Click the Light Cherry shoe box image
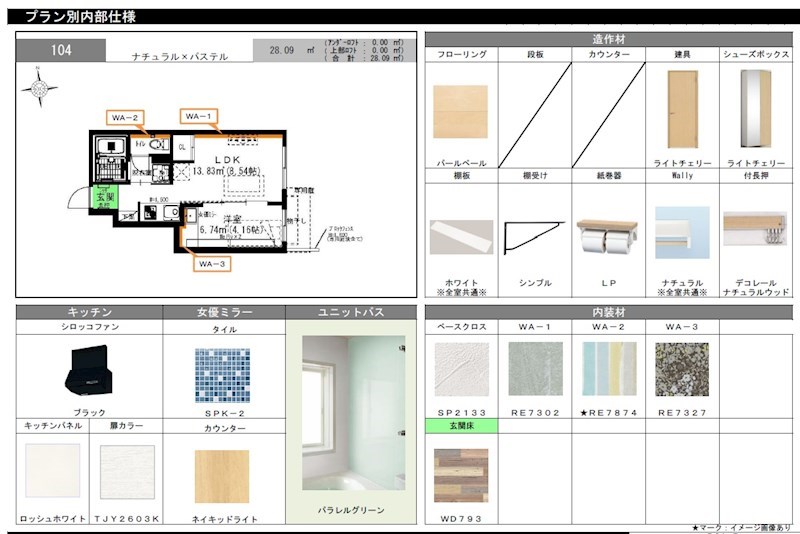Viewport: 800px width, 534px height. (756, 110)
